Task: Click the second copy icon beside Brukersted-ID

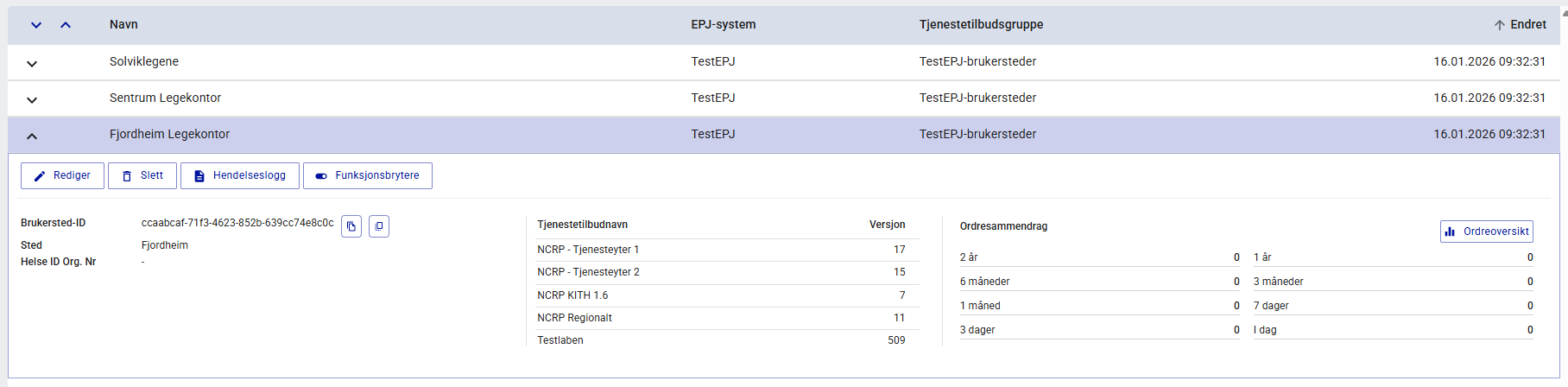Action: pyautogui.click(x=379, y=226)
